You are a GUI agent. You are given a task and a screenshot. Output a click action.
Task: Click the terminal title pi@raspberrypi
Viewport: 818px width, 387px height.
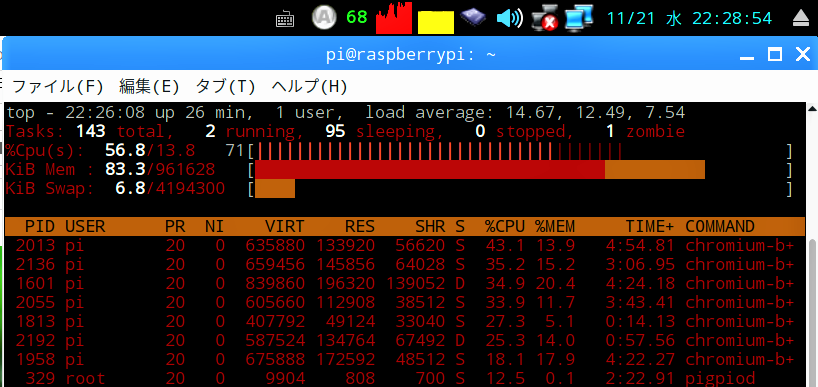click(411, 55)
